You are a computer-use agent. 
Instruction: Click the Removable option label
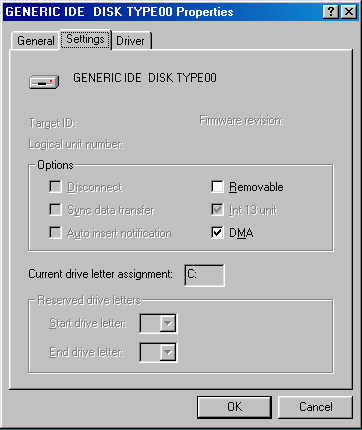coord(256,187)
